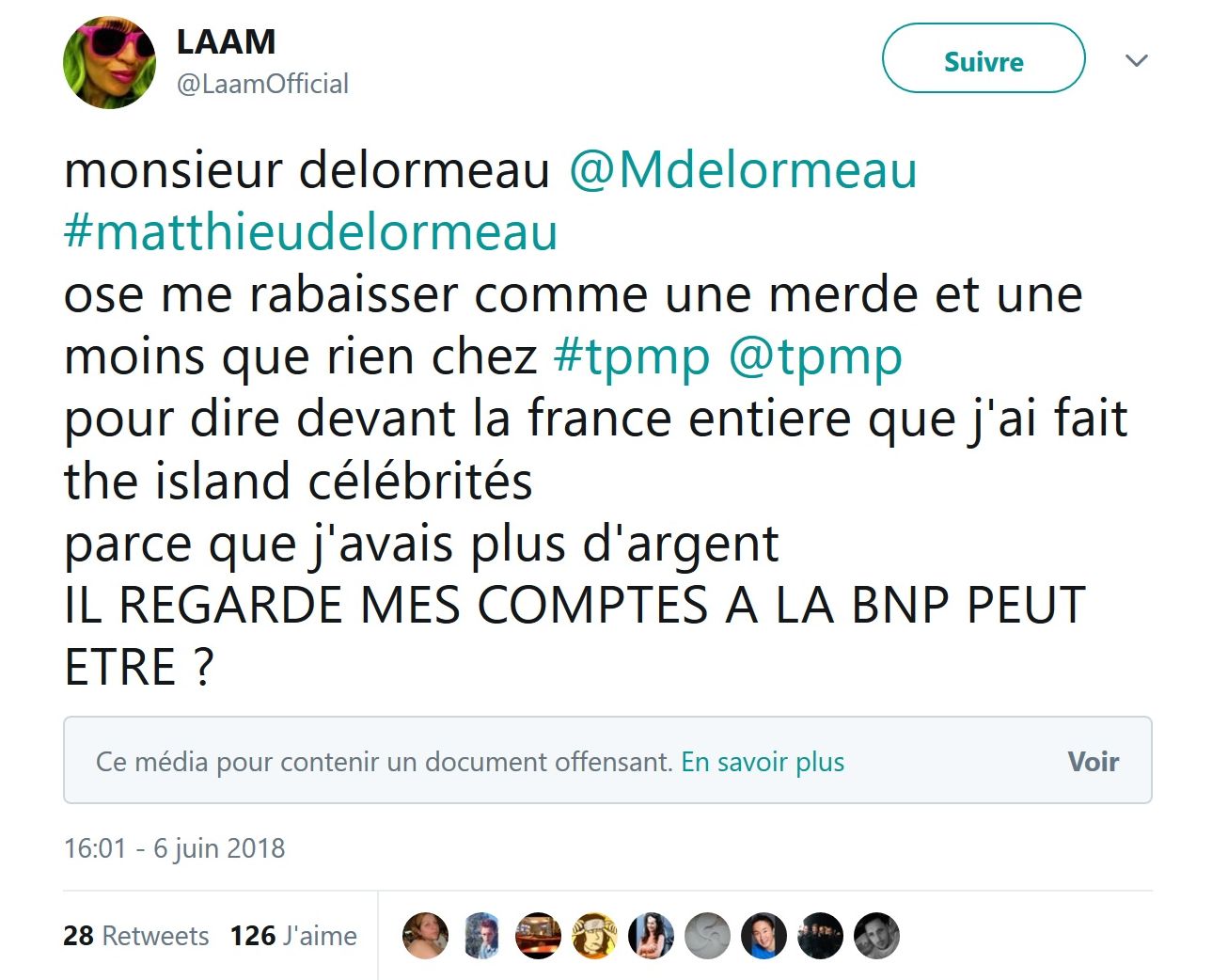1212x980 pixels.
Task: Open the fourth liker avatar with glasses
Action: (x=594, y=936)
